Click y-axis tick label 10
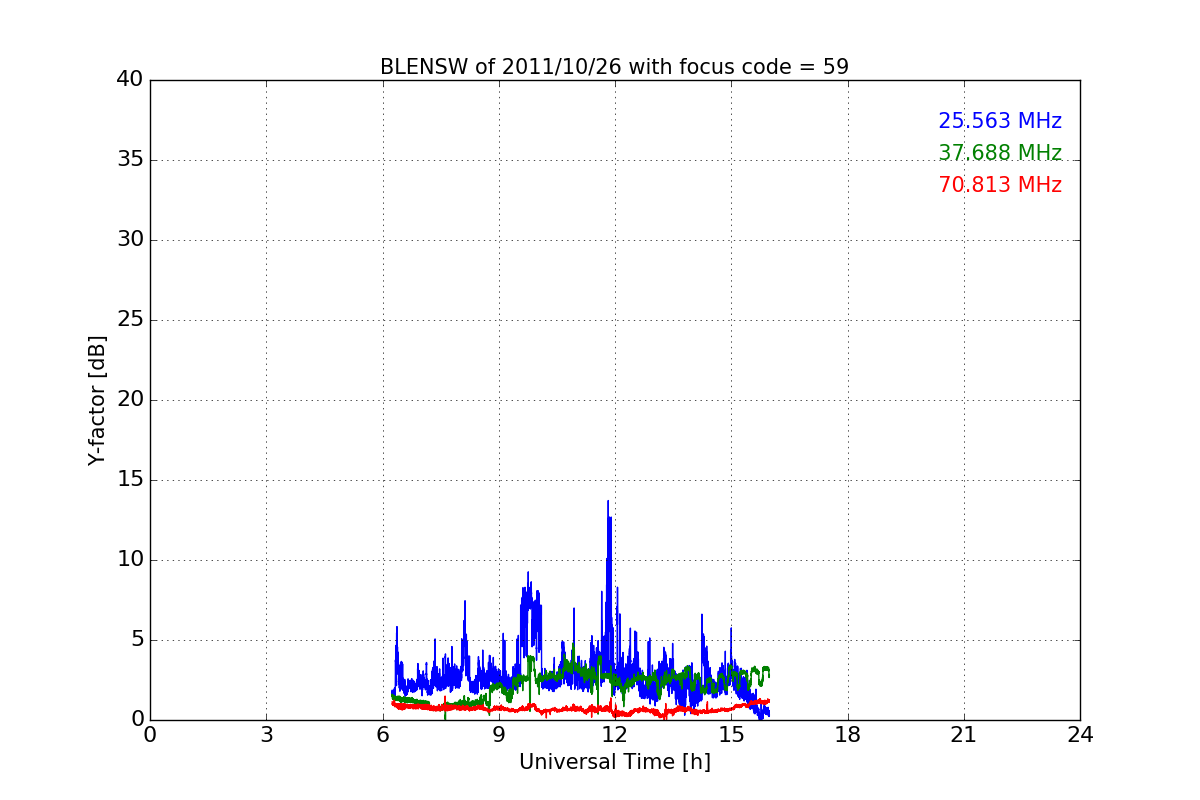Viewport: 1200px width, 800px height. (129, 560)
